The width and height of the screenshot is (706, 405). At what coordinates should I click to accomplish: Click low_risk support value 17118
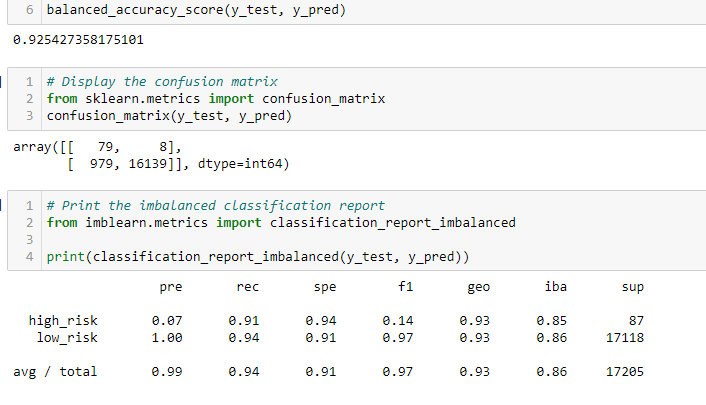[x=625, y=337]
